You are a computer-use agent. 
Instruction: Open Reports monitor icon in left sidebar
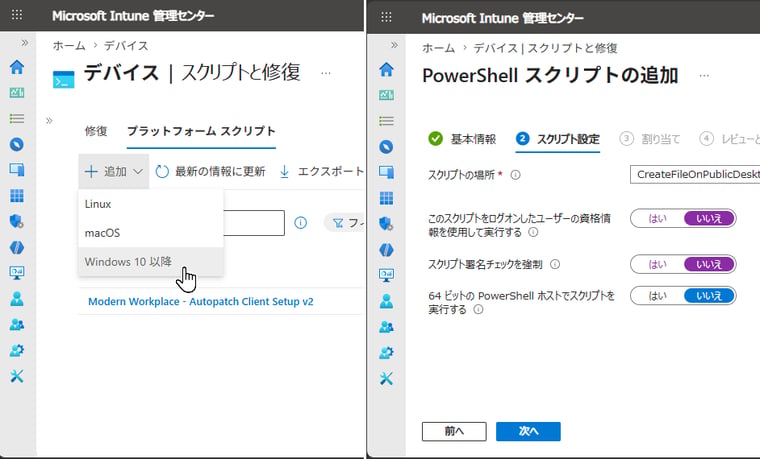(x=17, y=273)
